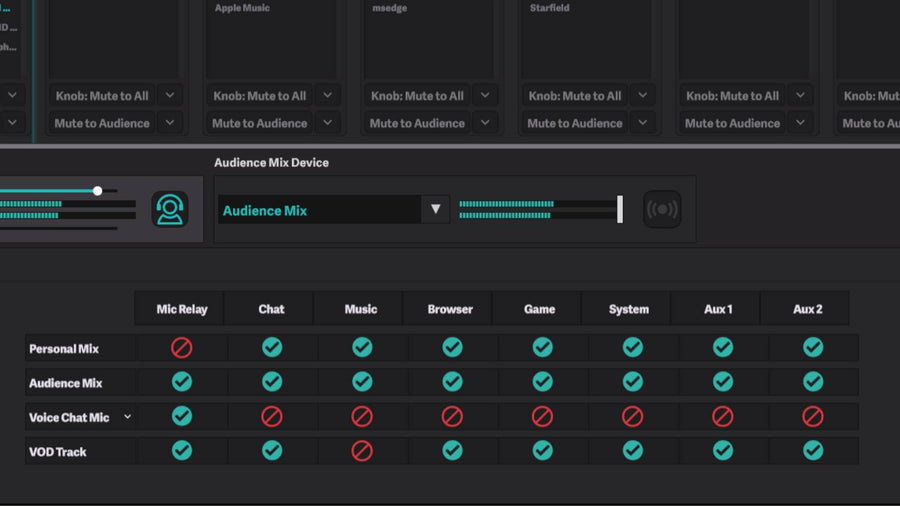Click the Audience Mix row label in the routing table
Viewport: 900px width, 506px height.
65,383
